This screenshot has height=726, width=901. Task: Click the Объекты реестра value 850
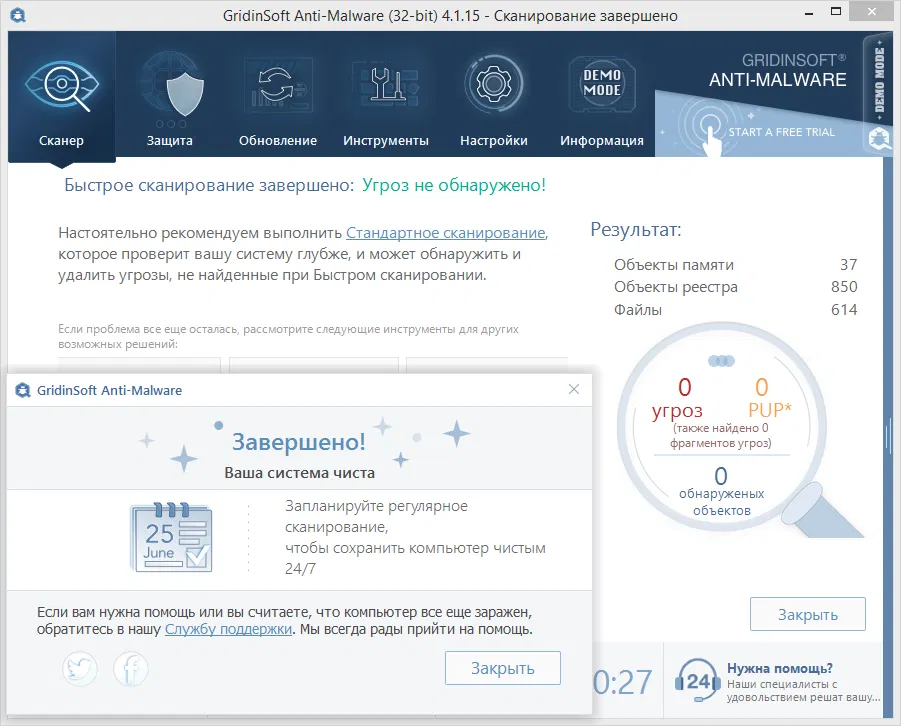844,286
